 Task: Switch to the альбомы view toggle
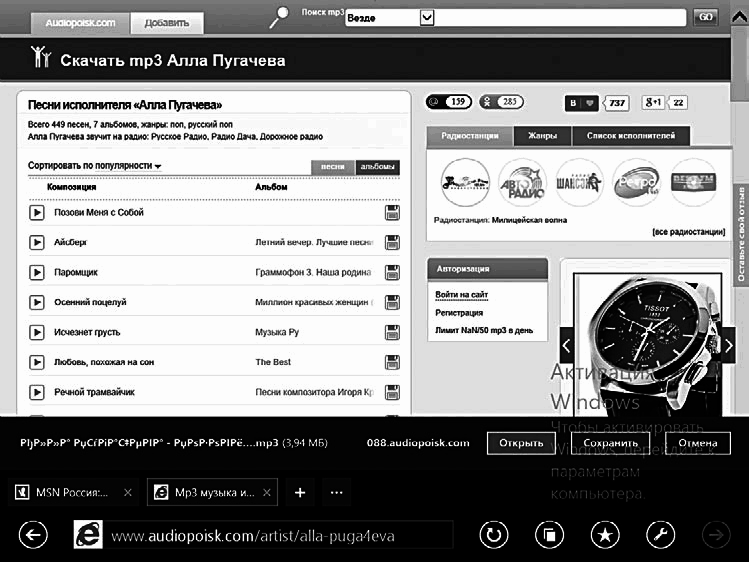click(377, 167)
